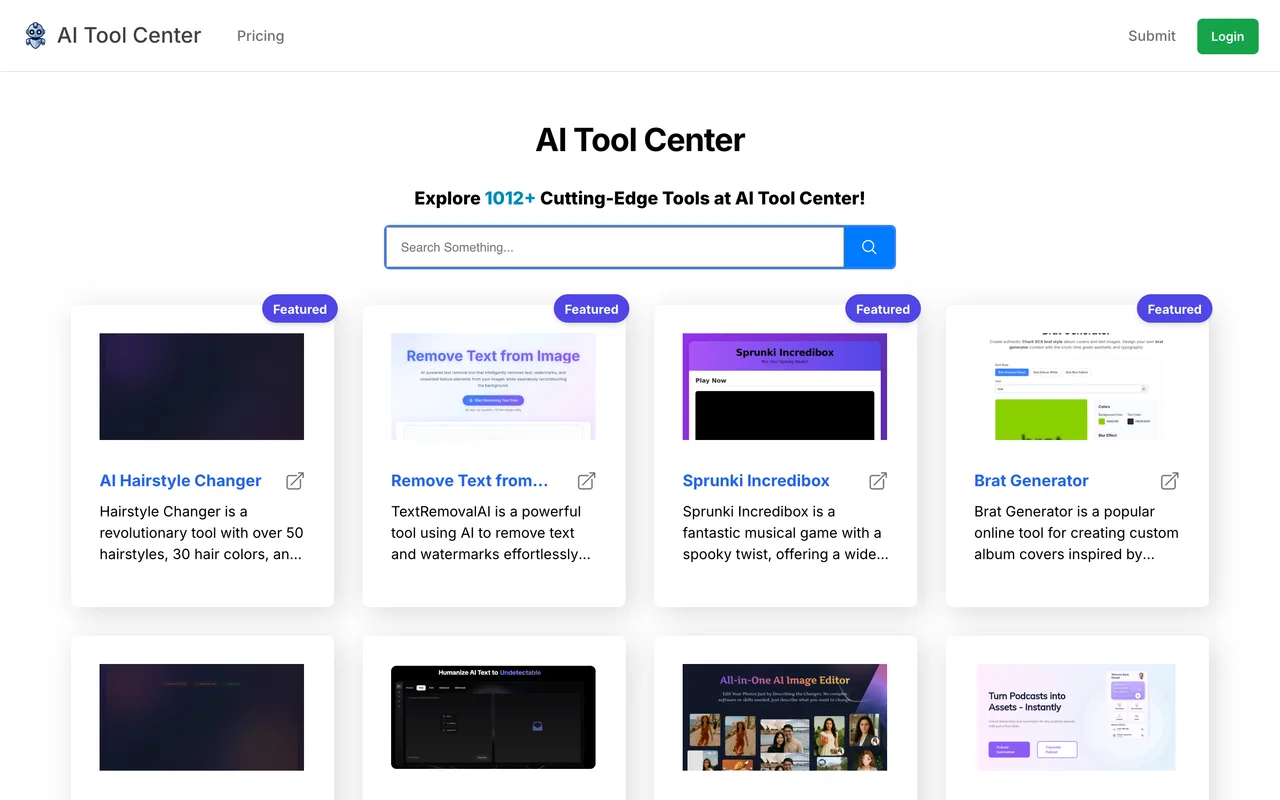Open the Brat Generator title link
The height and width of the screenshot is (800, 1280).
pyautogui.click(x=1031, y=481)
